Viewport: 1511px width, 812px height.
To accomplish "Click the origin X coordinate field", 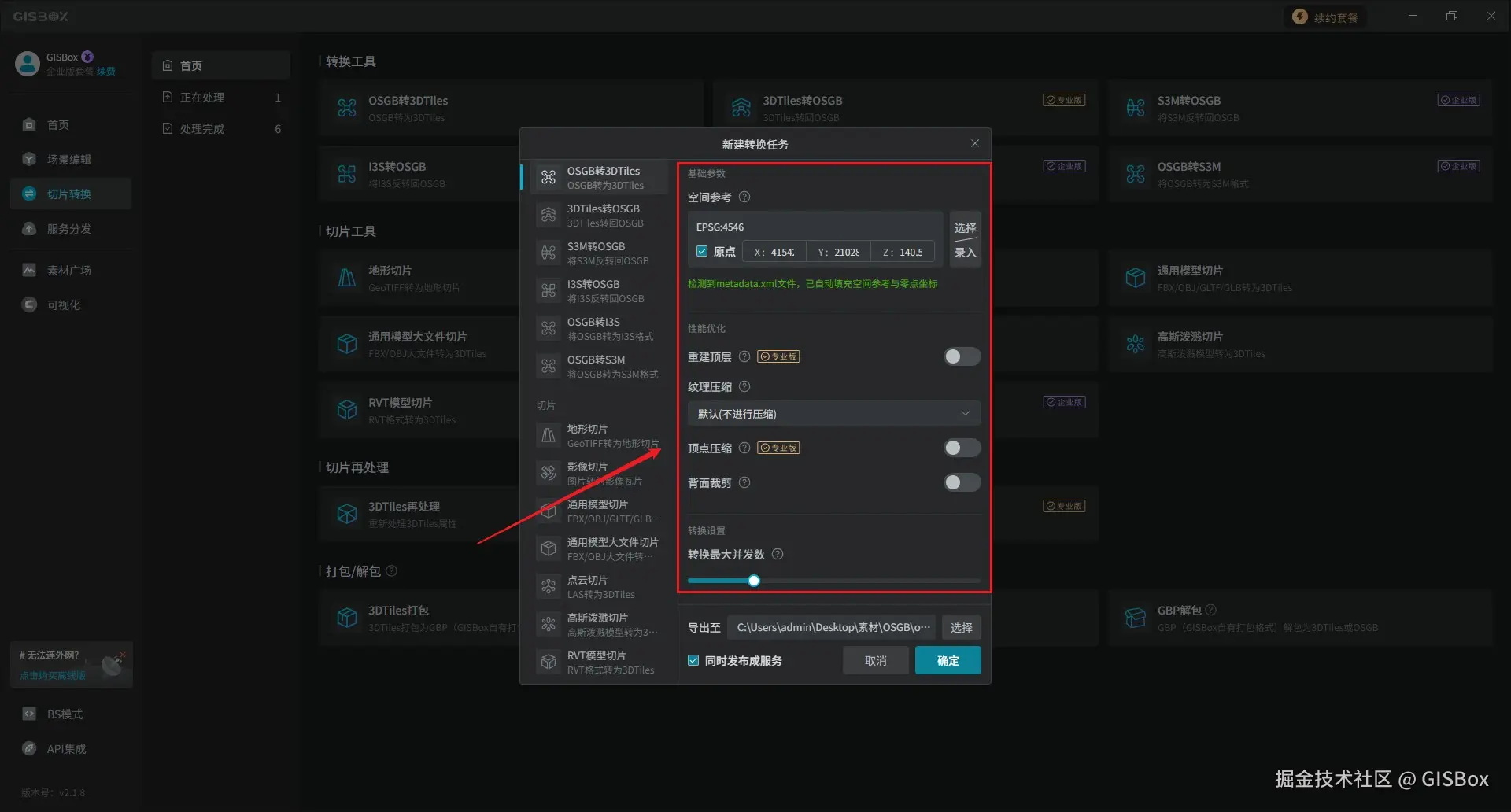I will [x=774, y=252].
